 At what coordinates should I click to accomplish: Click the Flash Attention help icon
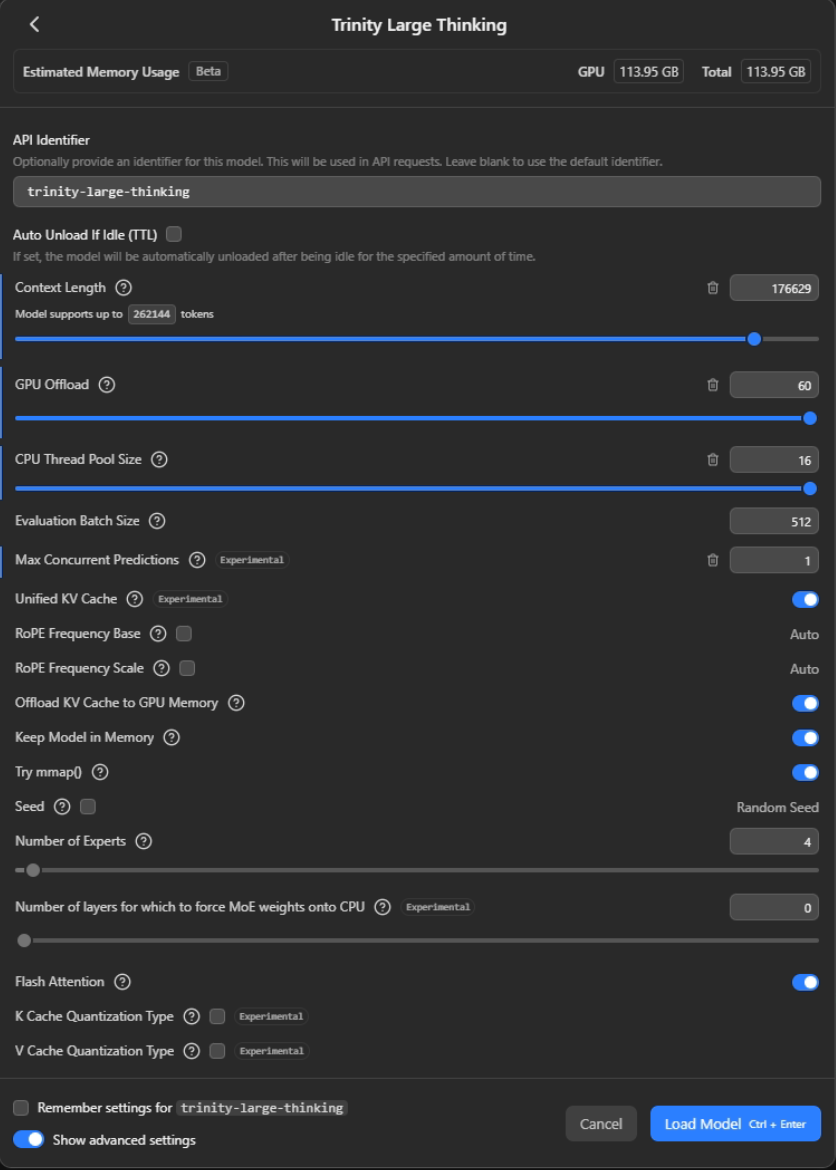pos(123,982)
